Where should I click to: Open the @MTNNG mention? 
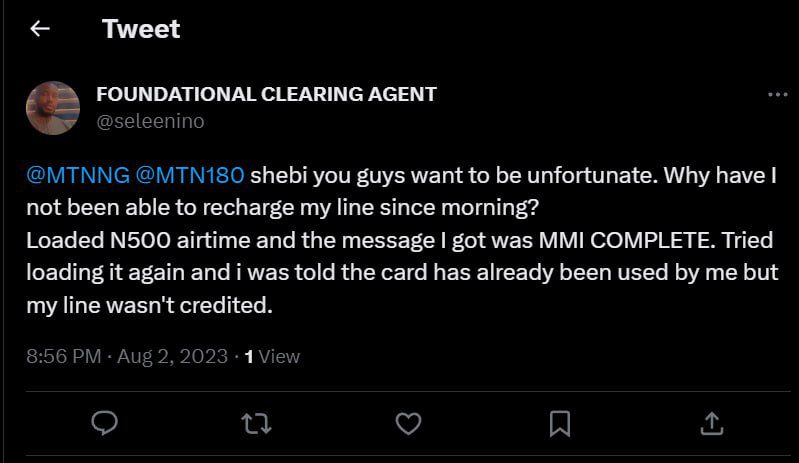[x=77, y=175]
